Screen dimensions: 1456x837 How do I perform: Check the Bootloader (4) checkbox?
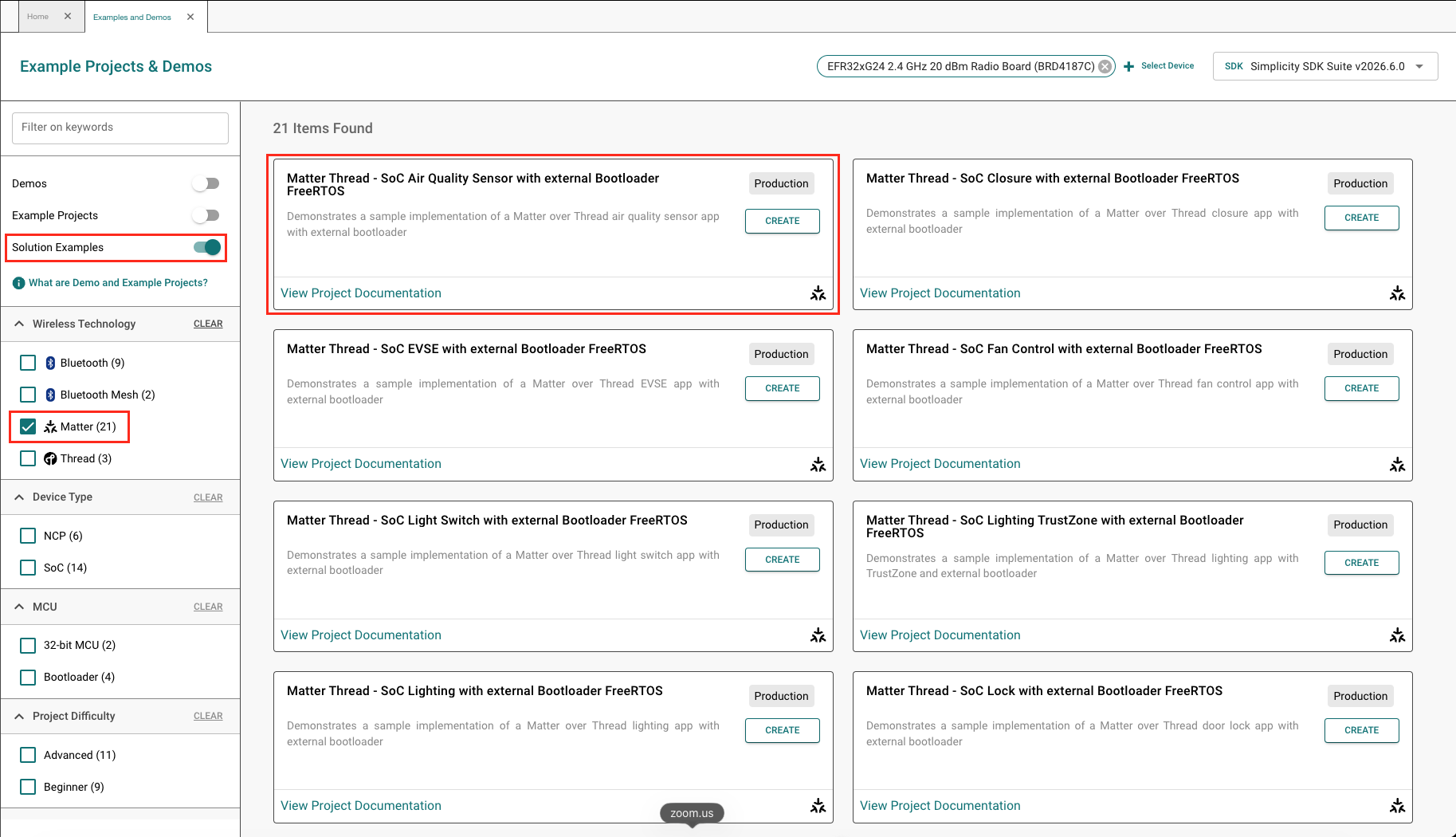(x=28, y=677)
